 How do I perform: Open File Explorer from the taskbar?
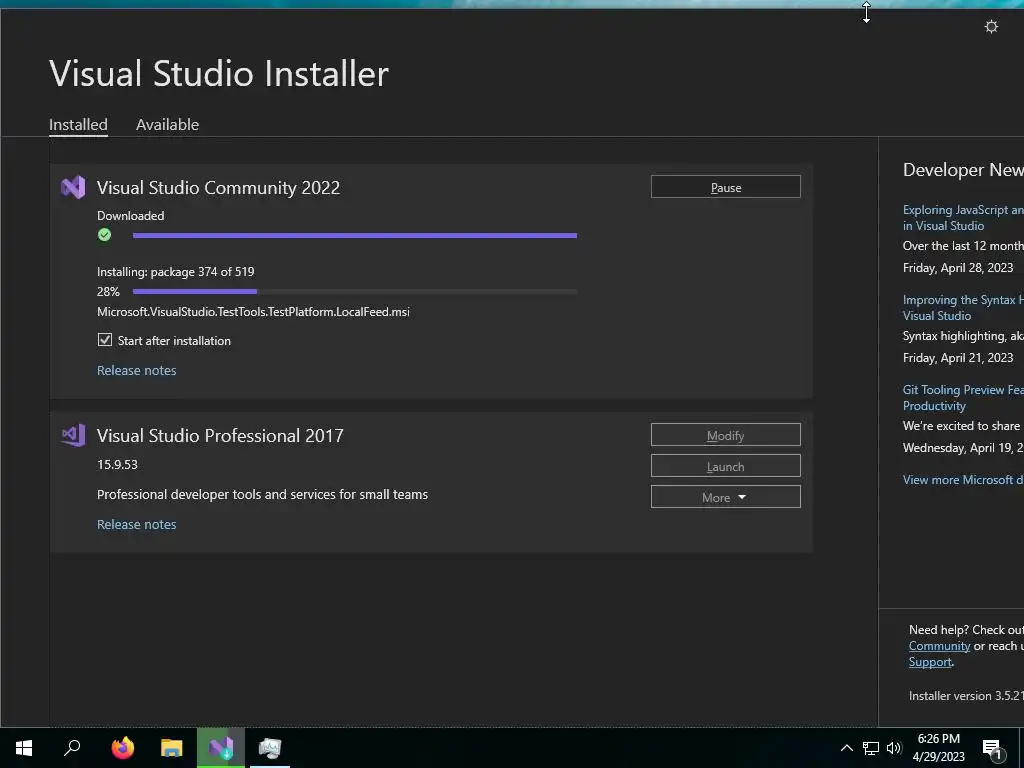172,748
